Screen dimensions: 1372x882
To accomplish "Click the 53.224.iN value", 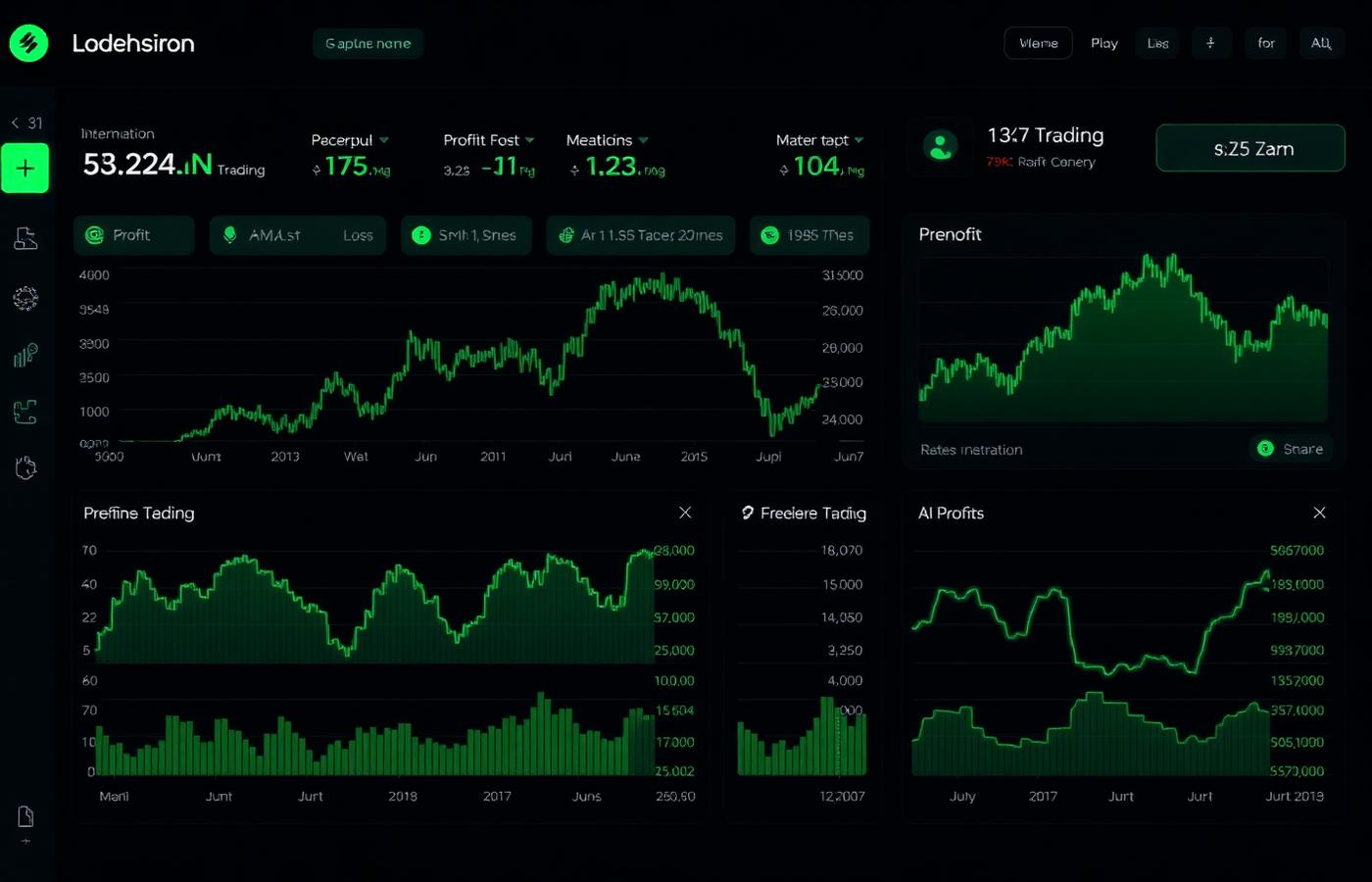I will pos(147,164).
